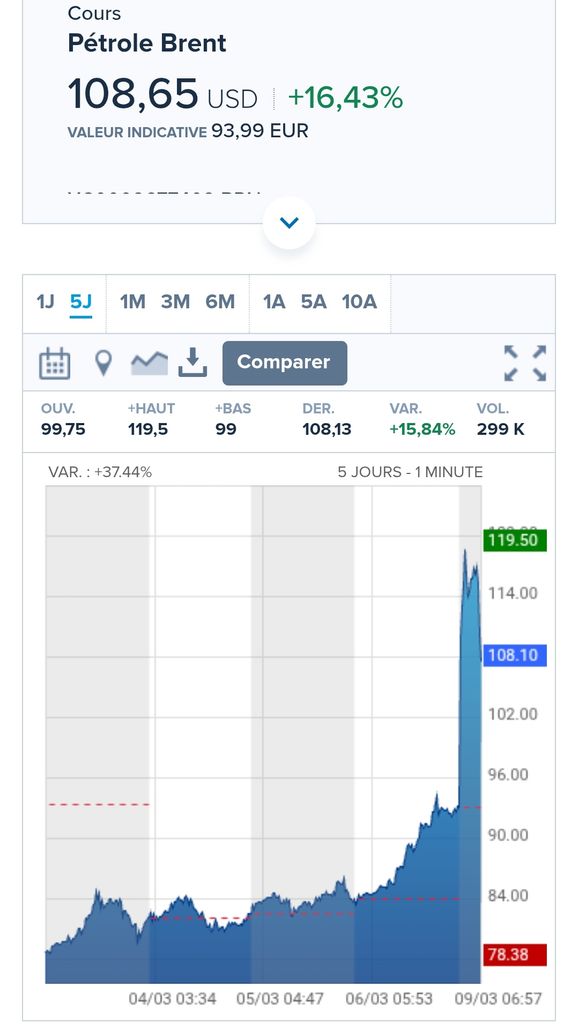Switch to the 1A time range

coord(274,302)
